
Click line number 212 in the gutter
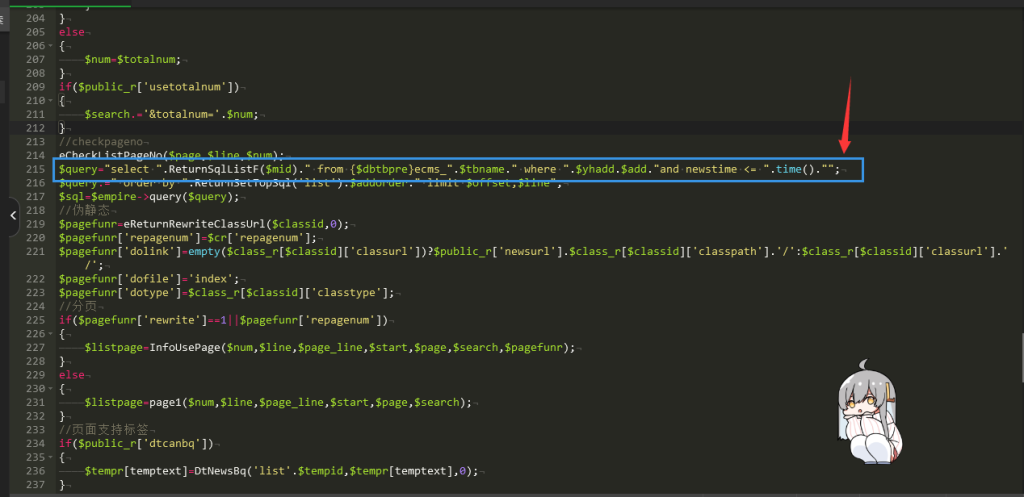coord(36,128)
